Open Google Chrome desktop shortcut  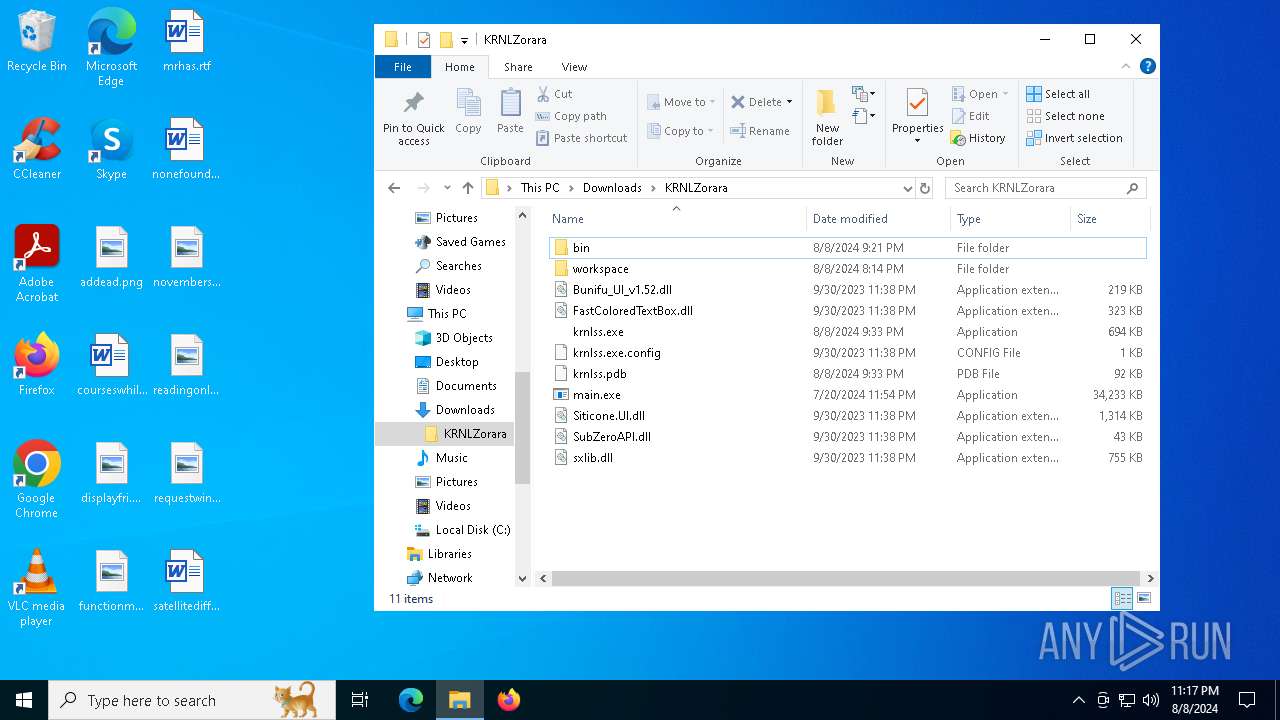click(x=37, y=480)
